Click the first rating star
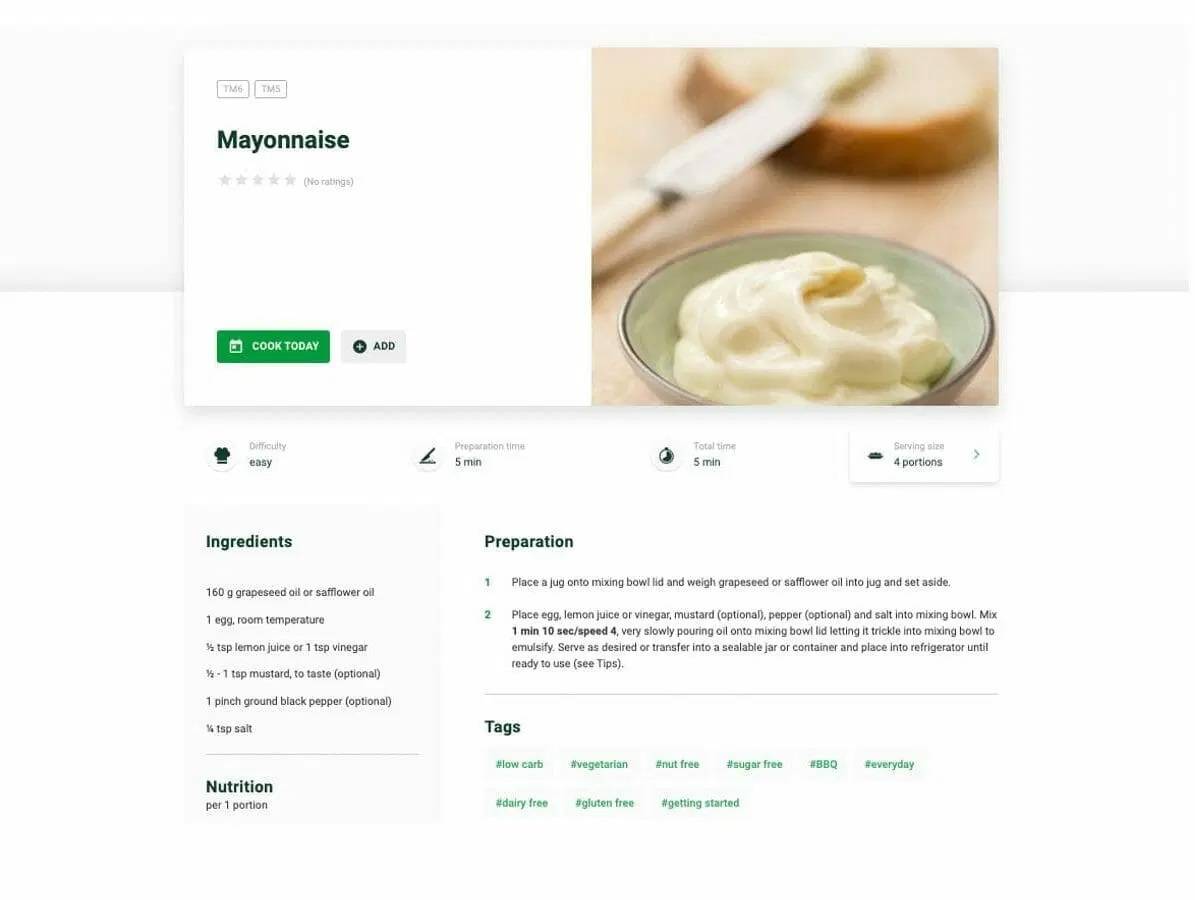 [225, 180]
